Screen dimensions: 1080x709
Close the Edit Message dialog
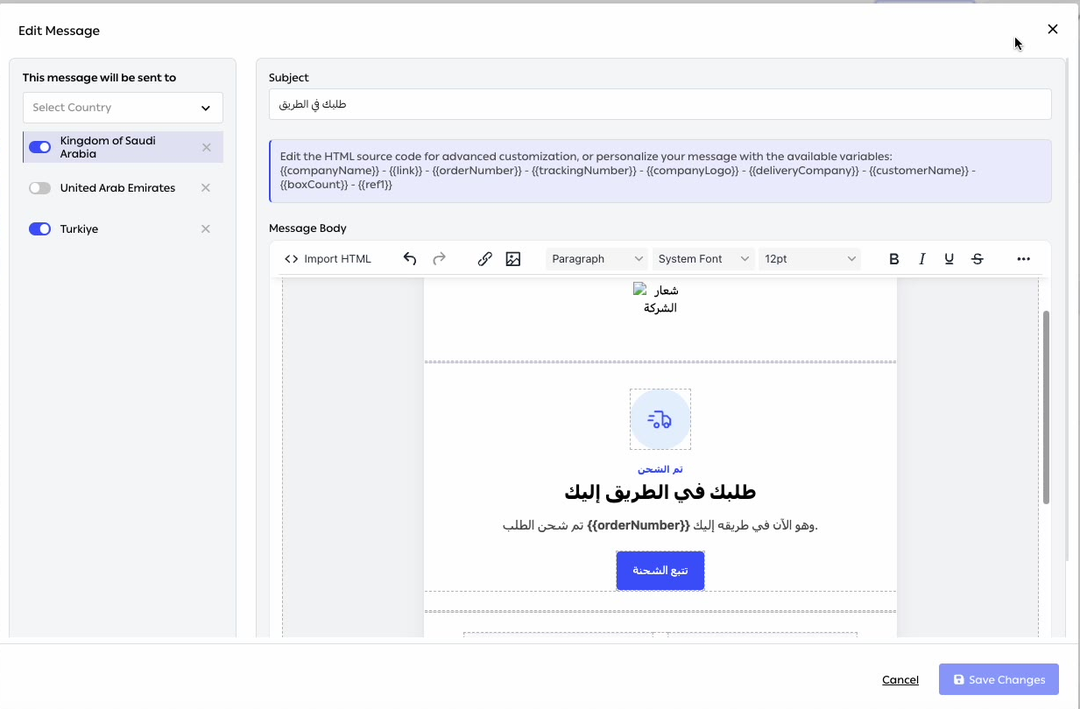(1052, 29)
